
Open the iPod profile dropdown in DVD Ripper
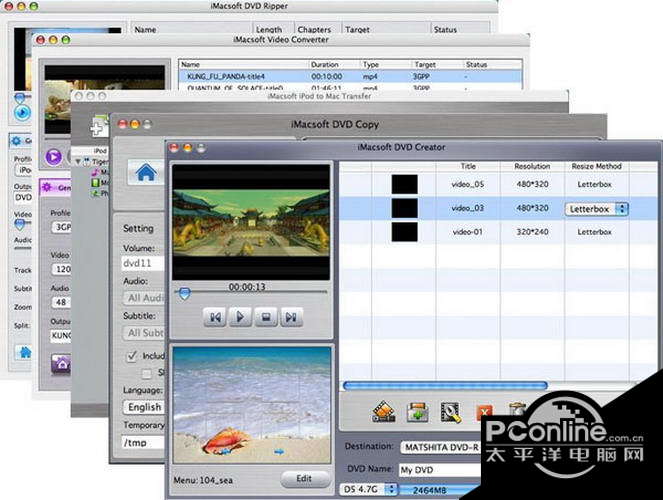pyautogui.click(x=23, y=170)
